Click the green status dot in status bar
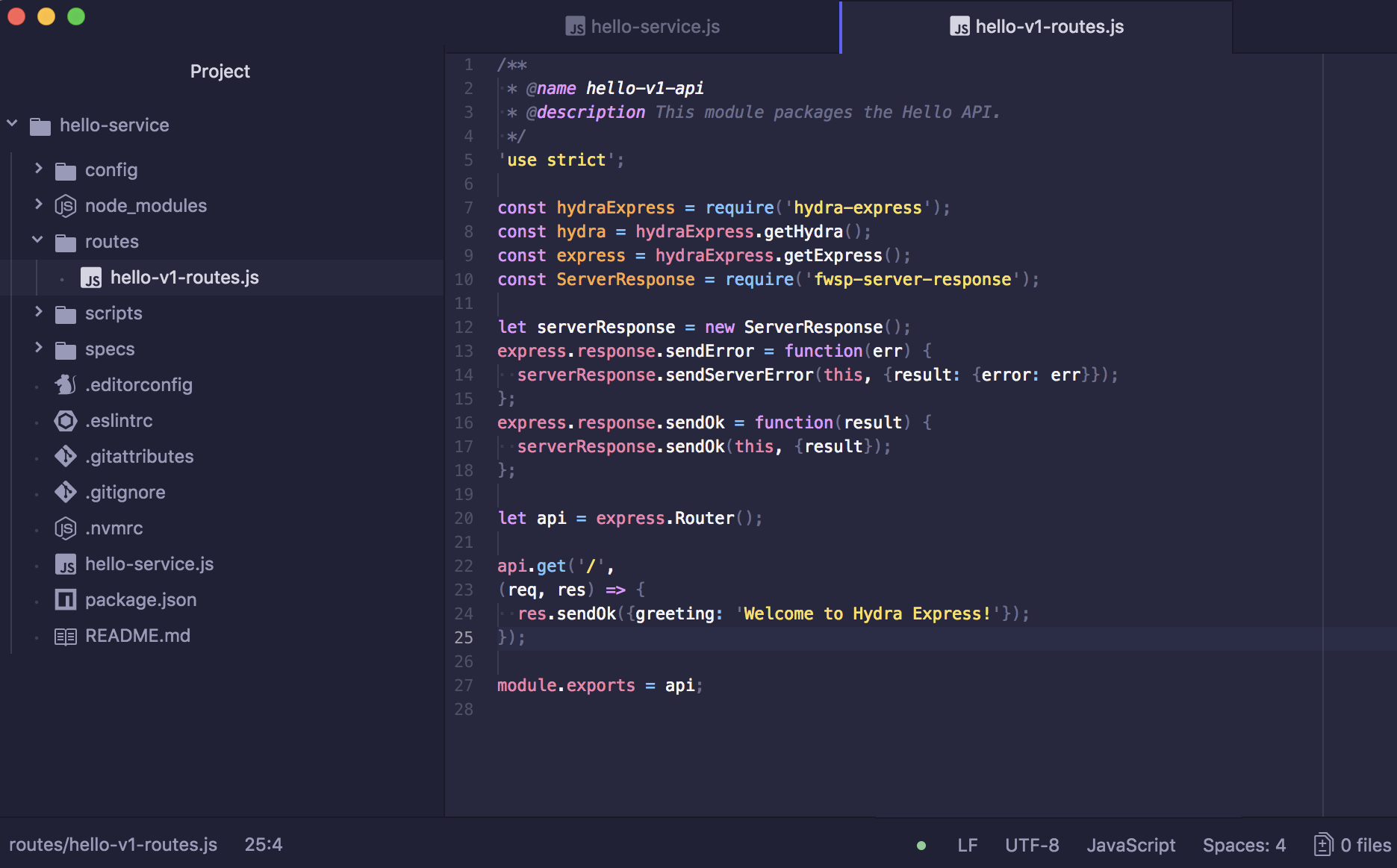Screen dimensions: 1397x868 [921, 846]
